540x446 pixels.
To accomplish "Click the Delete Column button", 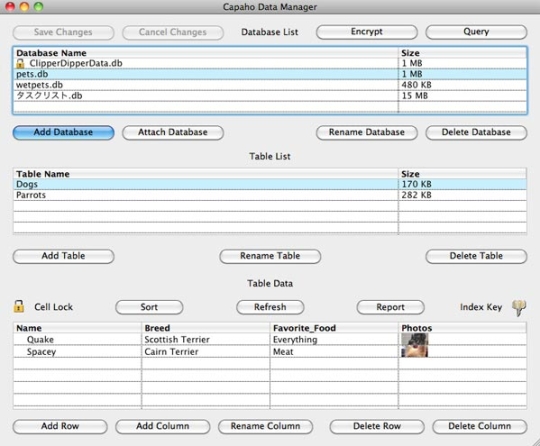I will [x=479, y=426].
